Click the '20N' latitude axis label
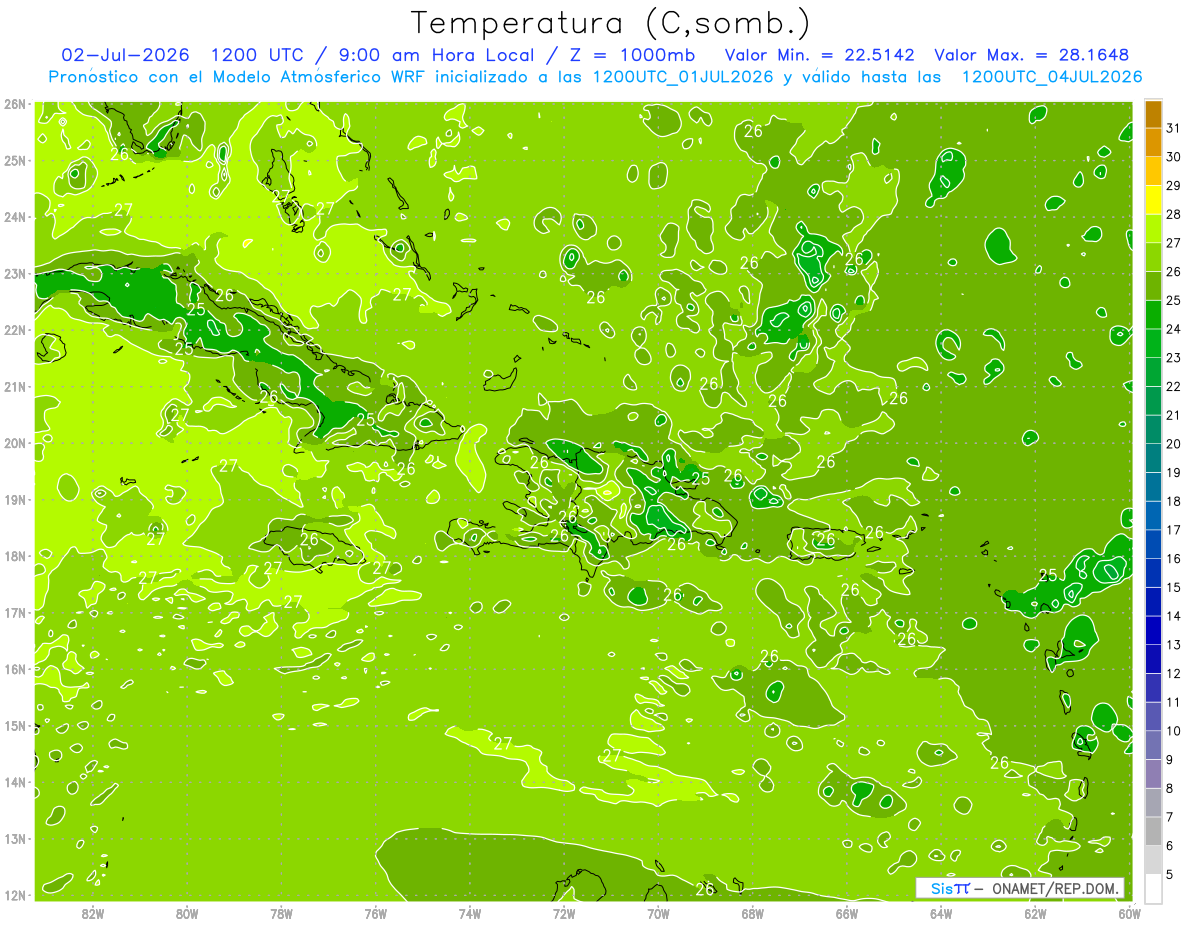 pyautogui.click(x=14, y=443)
